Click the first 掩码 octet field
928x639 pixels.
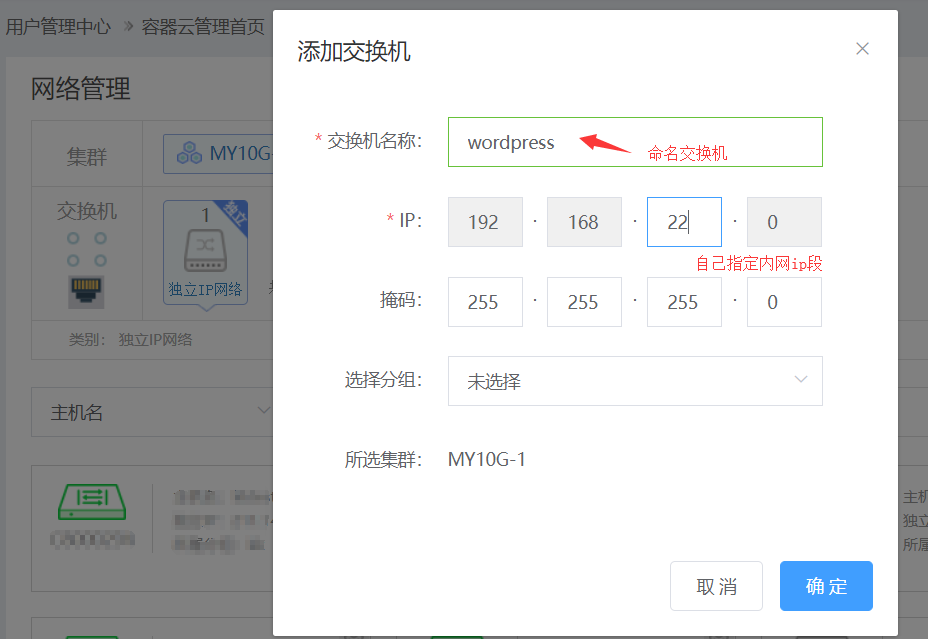485,302
